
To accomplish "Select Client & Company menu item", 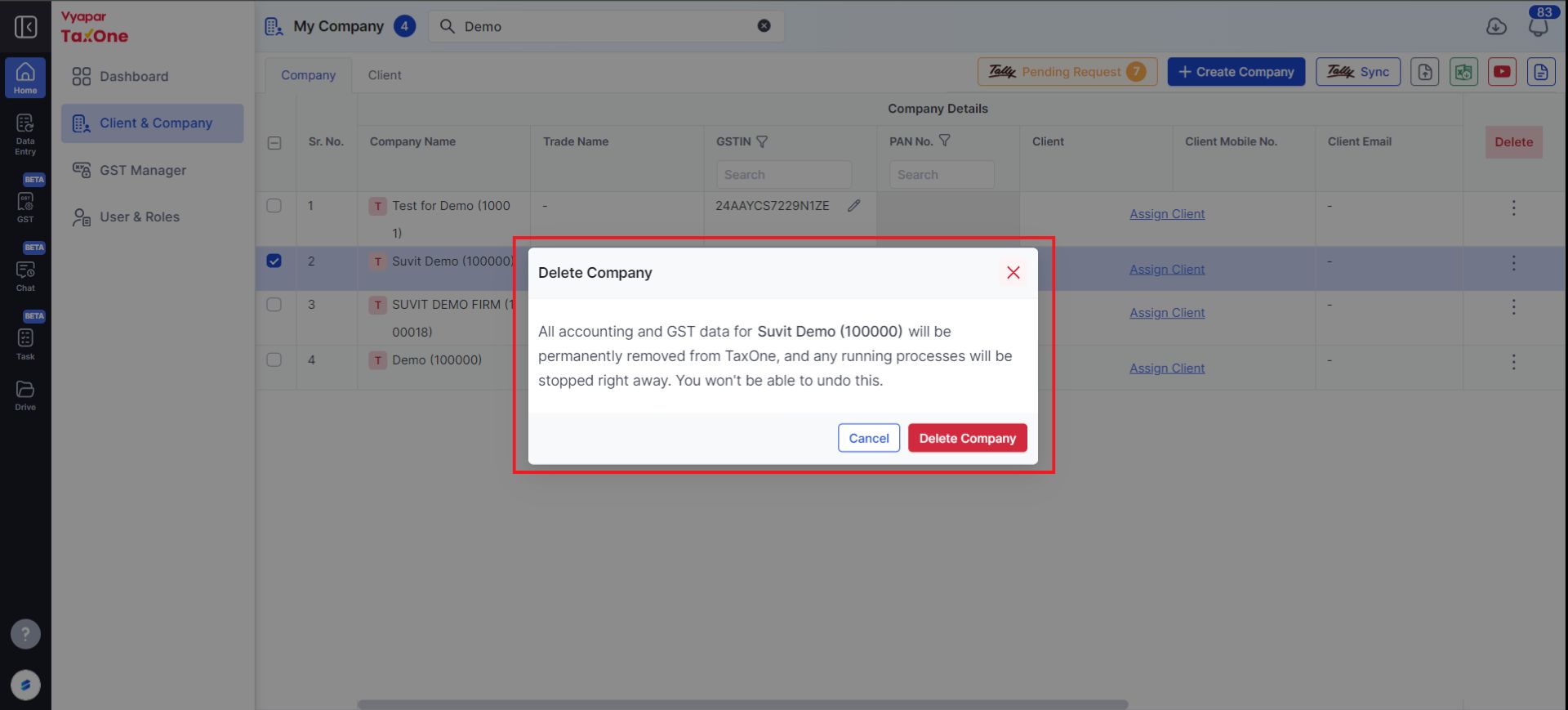I will [x=152, y=123].
